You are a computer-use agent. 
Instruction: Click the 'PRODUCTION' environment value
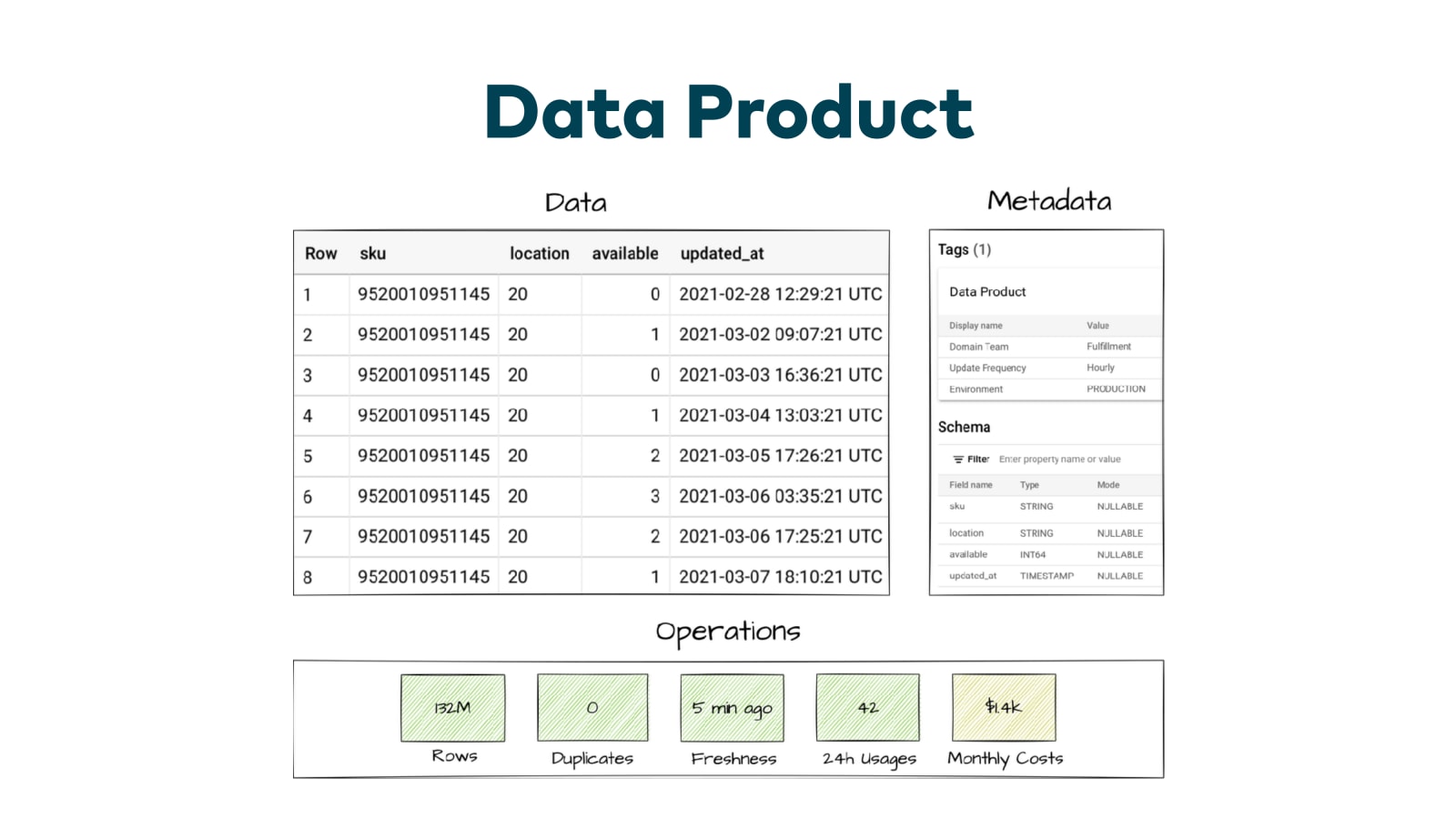1116,389
